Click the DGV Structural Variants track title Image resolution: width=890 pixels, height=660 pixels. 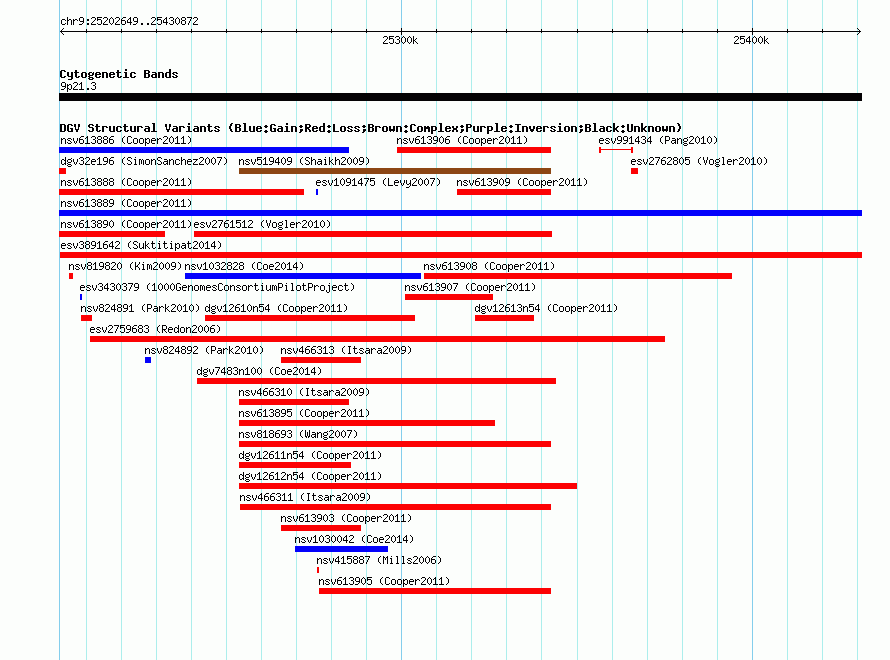371,128
